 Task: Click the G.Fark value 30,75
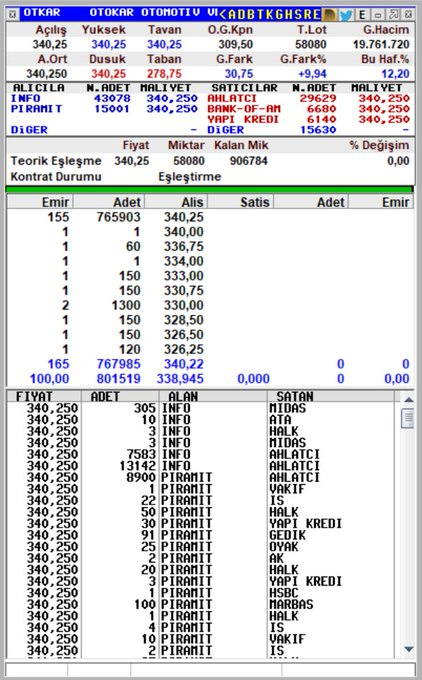coord(239,73)
